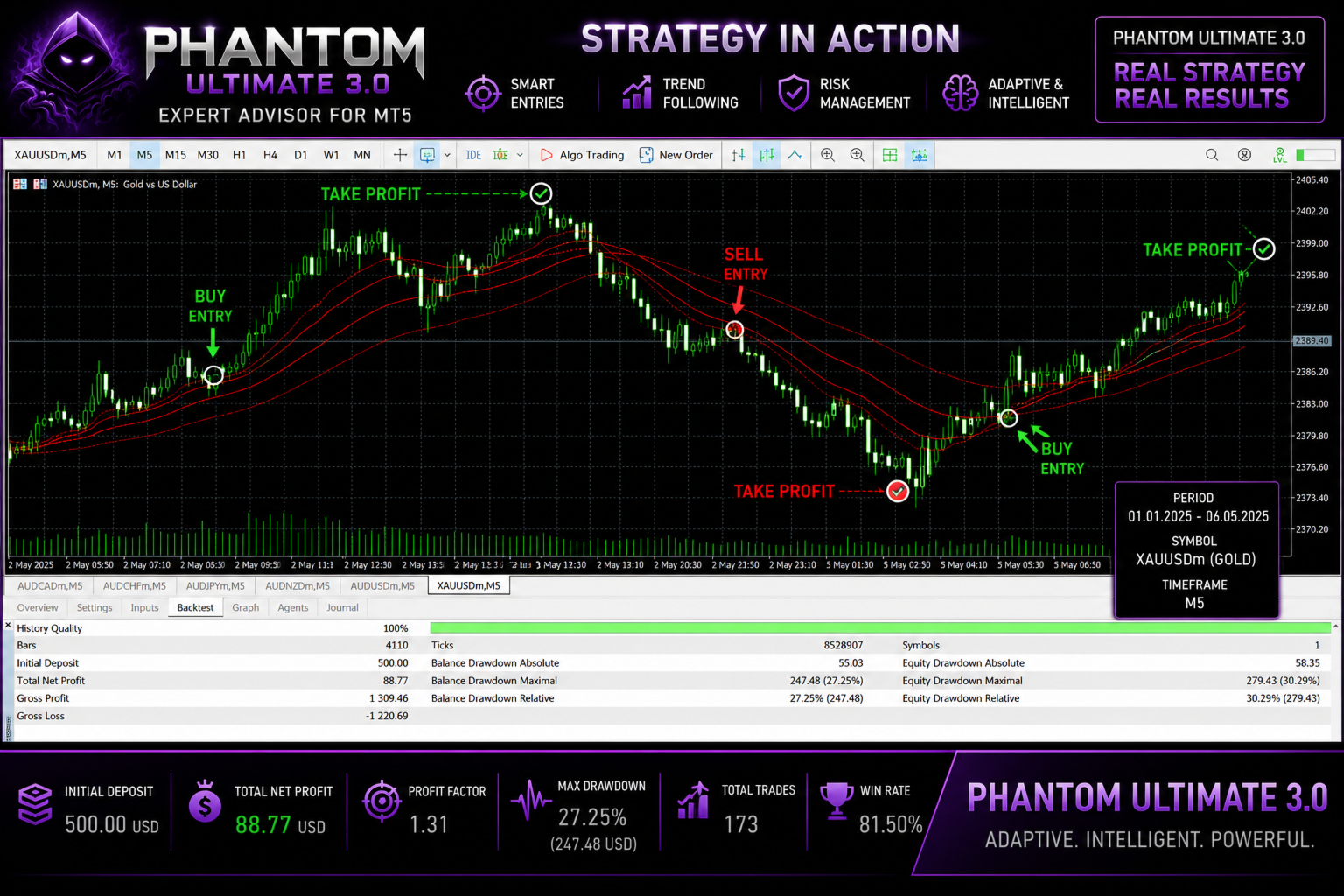Select the Ticks value 8528907
The image size is (1344, 896).
tap(843, 646)
